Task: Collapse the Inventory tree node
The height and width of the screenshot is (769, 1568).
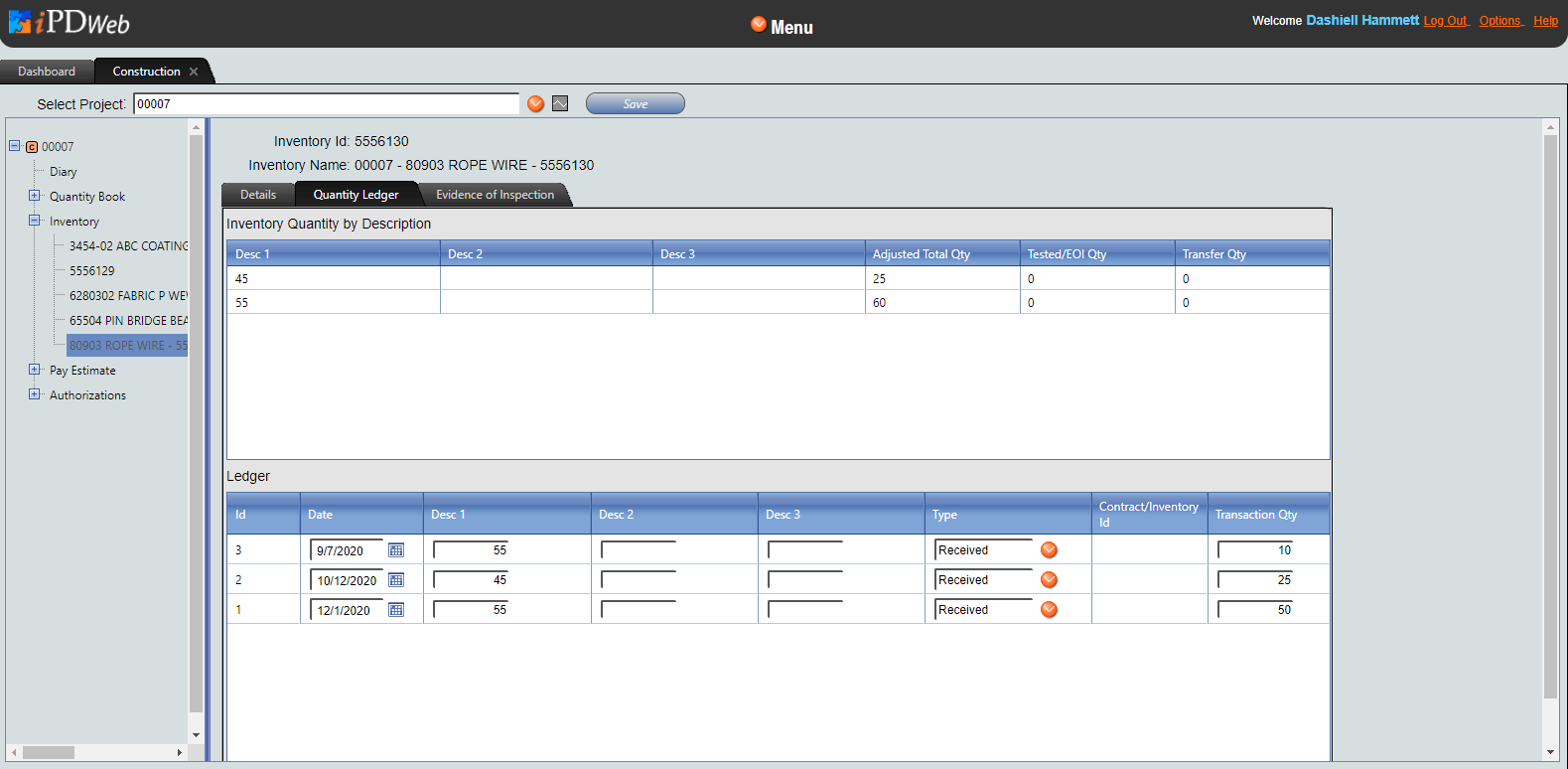Action: pyautogui.click(x=35, y=221)
